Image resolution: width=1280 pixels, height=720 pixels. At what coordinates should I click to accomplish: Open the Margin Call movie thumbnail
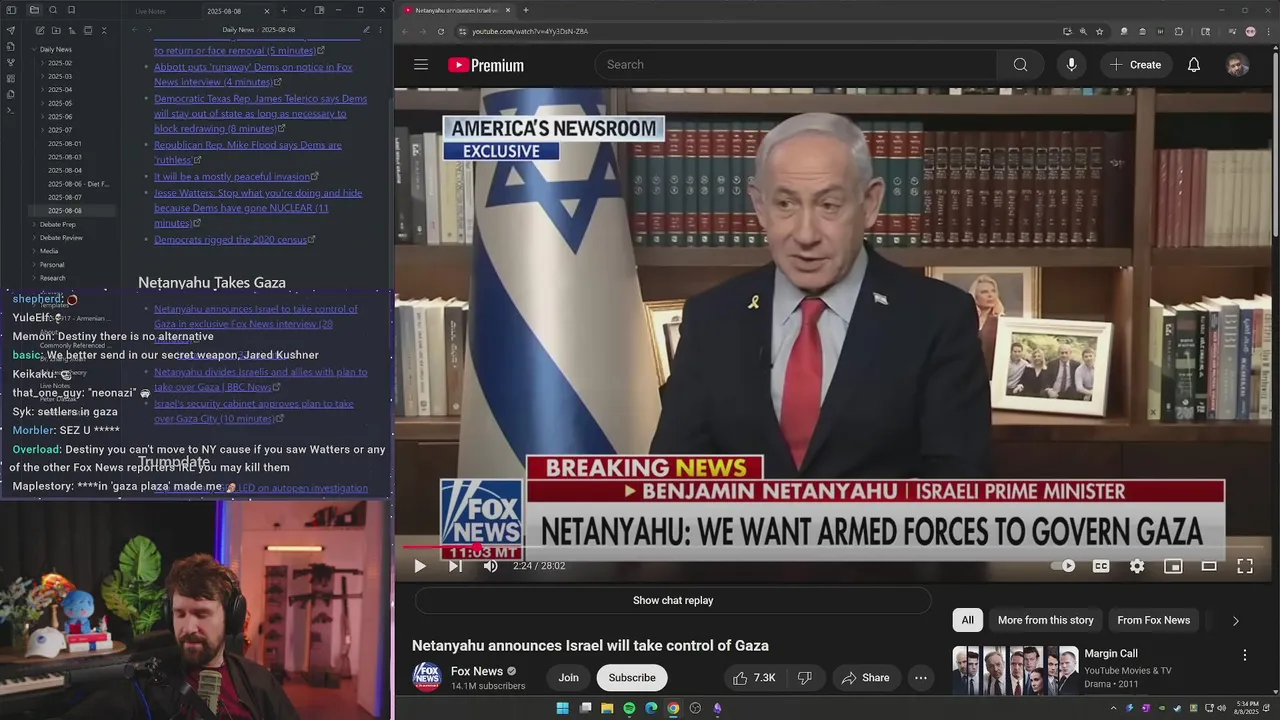1015,670
